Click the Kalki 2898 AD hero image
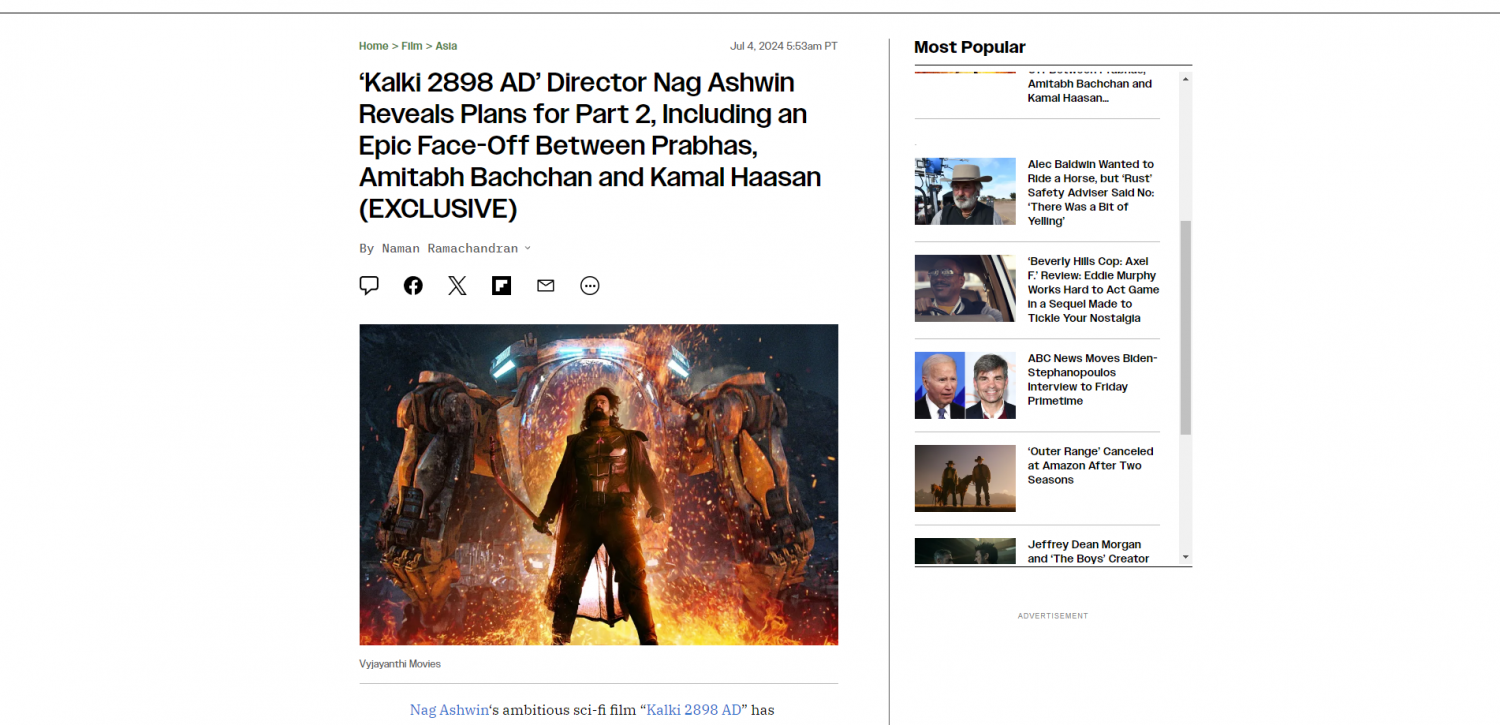 [x=598, y=484]
